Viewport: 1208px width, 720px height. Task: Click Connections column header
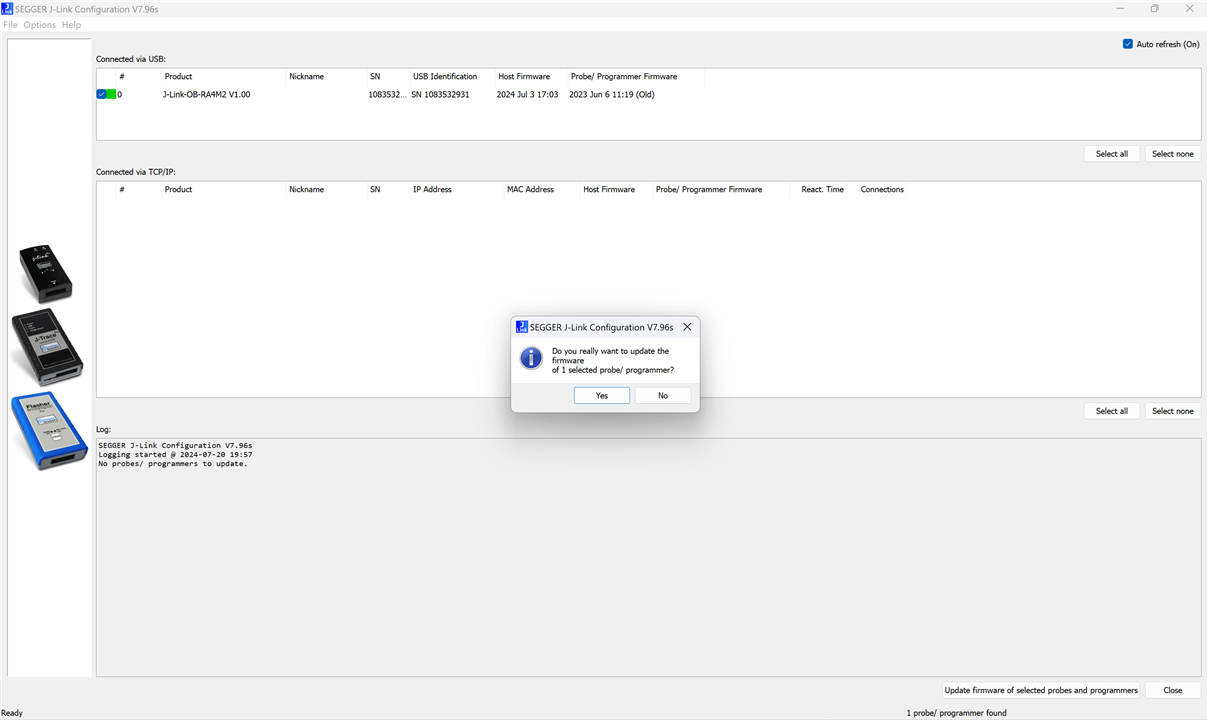coord(882,190)
